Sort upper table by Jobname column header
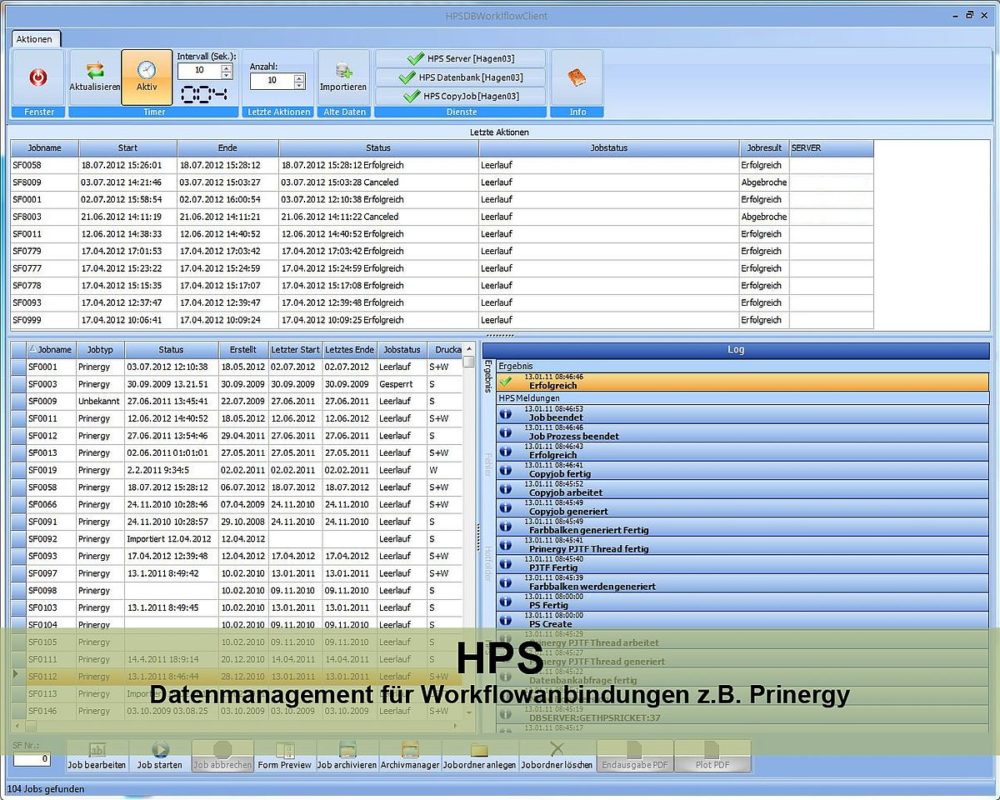 pos(45,148)
